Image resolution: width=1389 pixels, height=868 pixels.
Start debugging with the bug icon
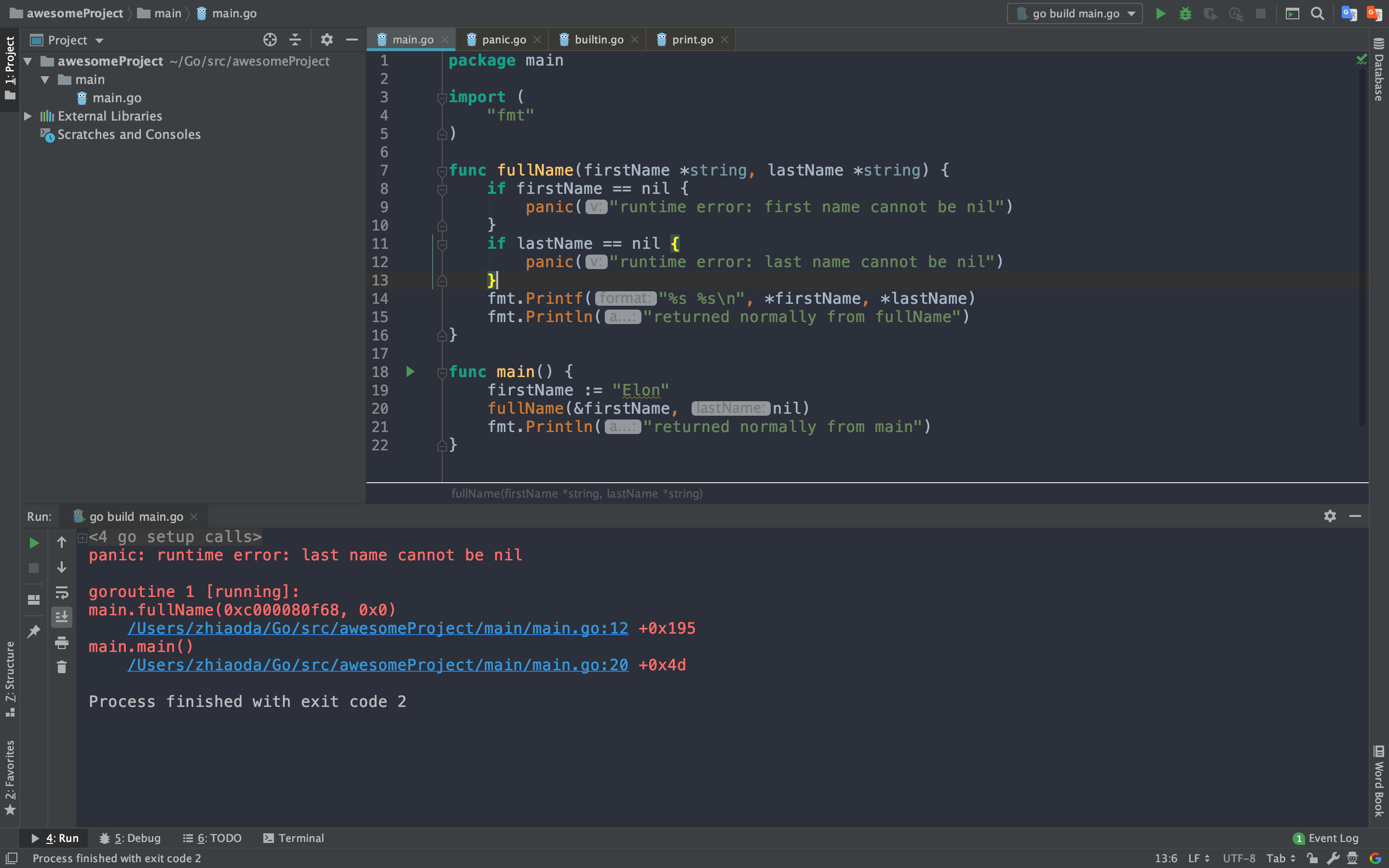(x=1185, y=13)
